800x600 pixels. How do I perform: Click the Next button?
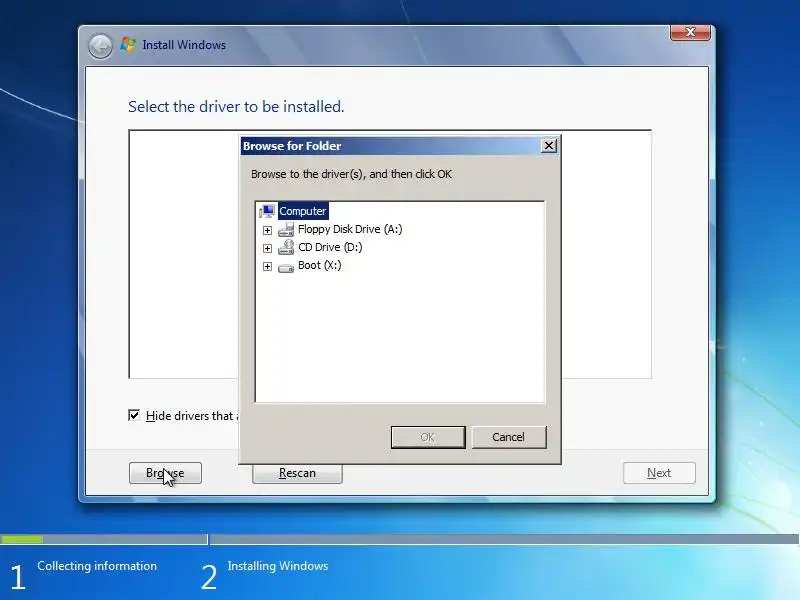pos(659,473)
